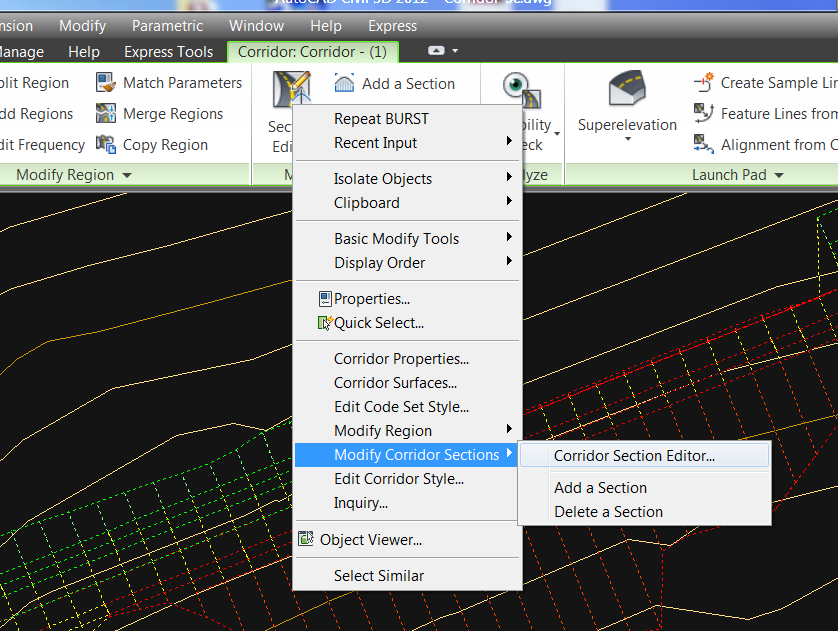Screen dimensions: 838x631
Task: Open the Express Tools ribbon tab
Action: 168,52
